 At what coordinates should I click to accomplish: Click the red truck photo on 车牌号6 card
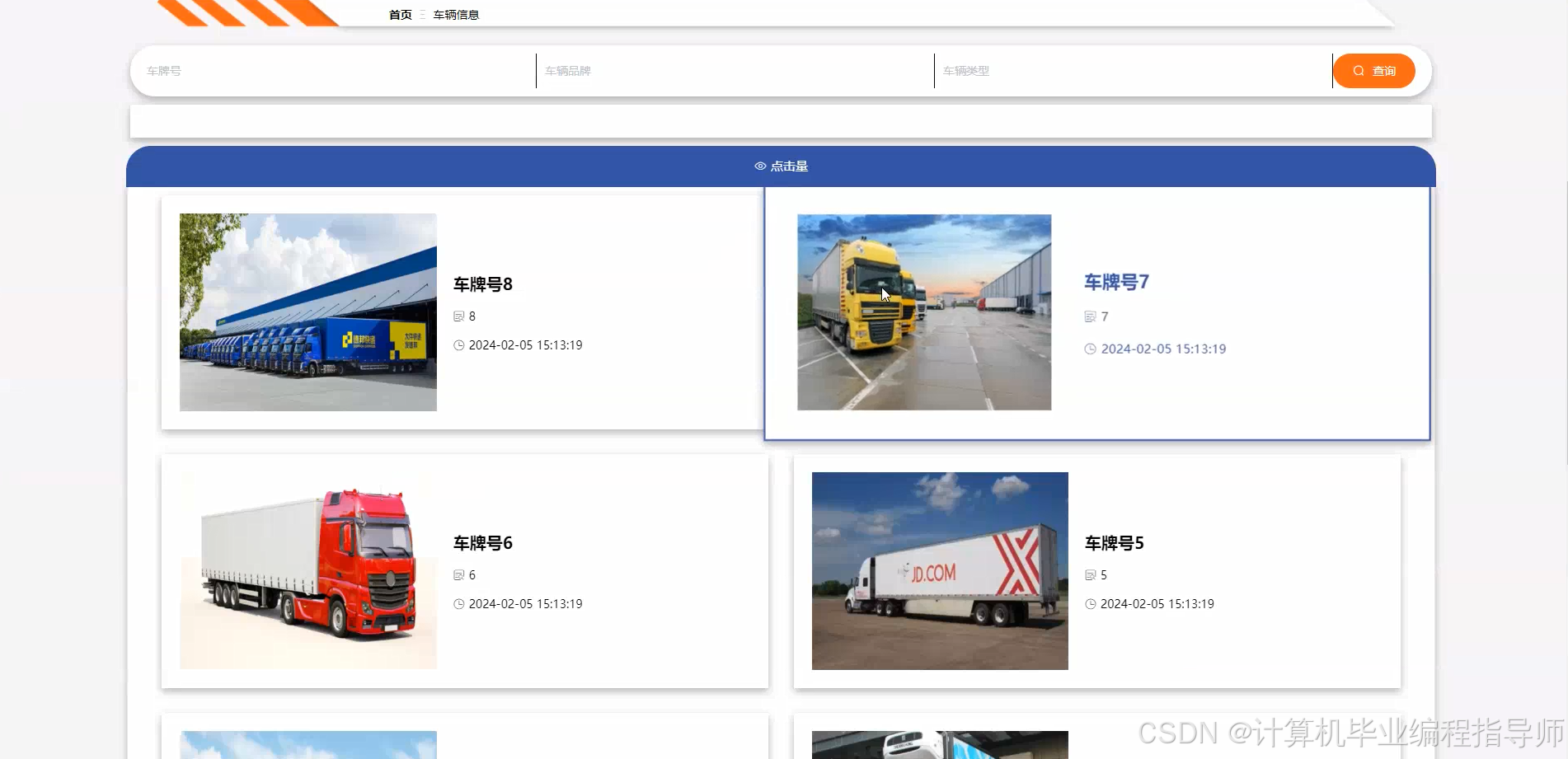click(x=307, y=571)
